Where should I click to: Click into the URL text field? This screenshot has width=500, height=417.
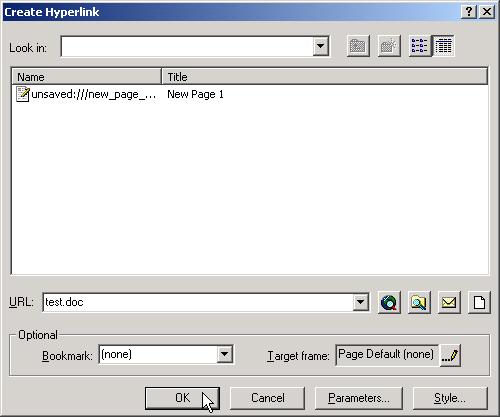click(x=198, y=302)
